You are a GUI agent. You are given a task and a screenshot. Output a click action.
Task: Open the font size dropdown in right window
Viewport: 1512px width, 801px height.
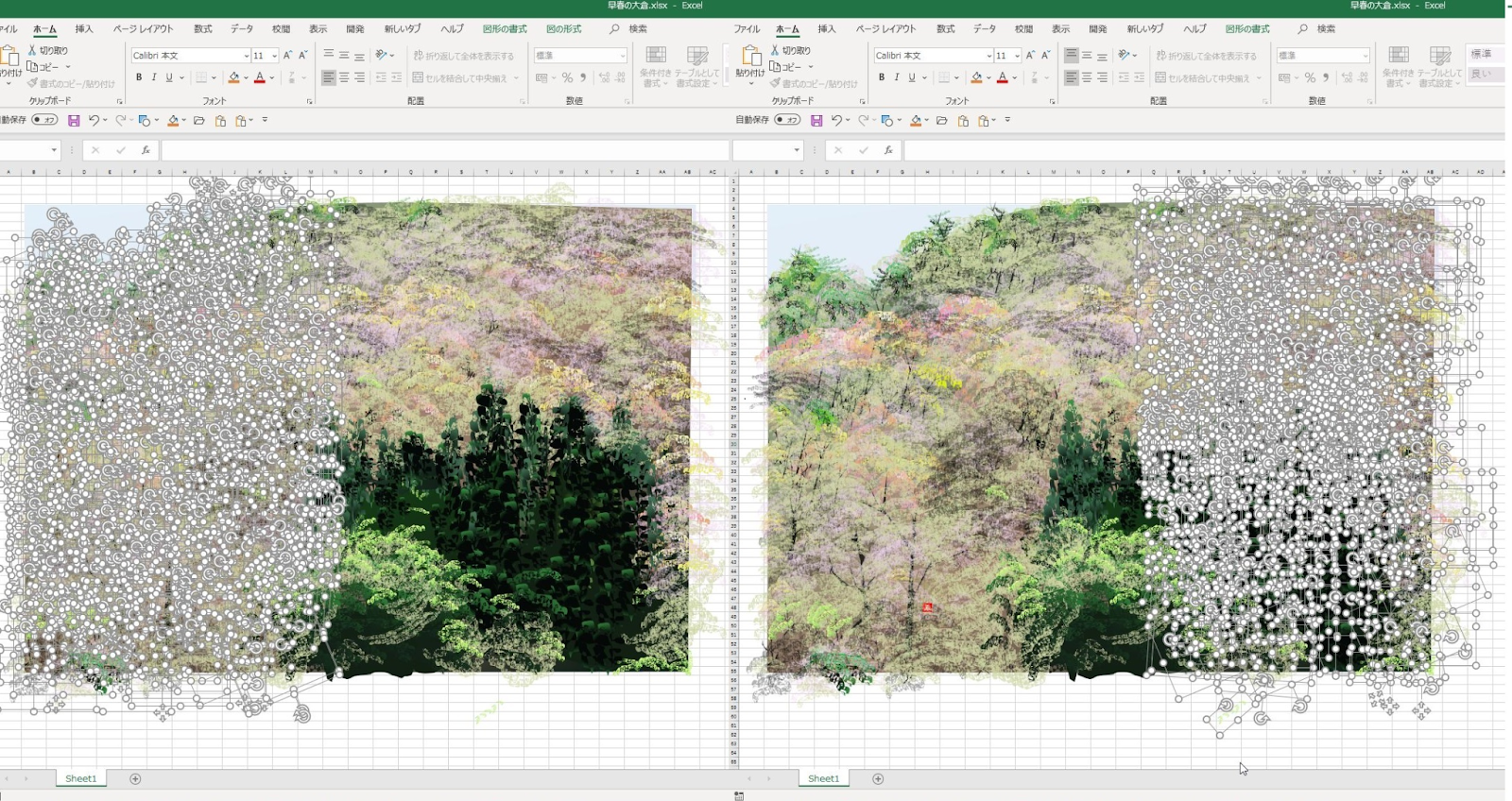coord(1017,56)
